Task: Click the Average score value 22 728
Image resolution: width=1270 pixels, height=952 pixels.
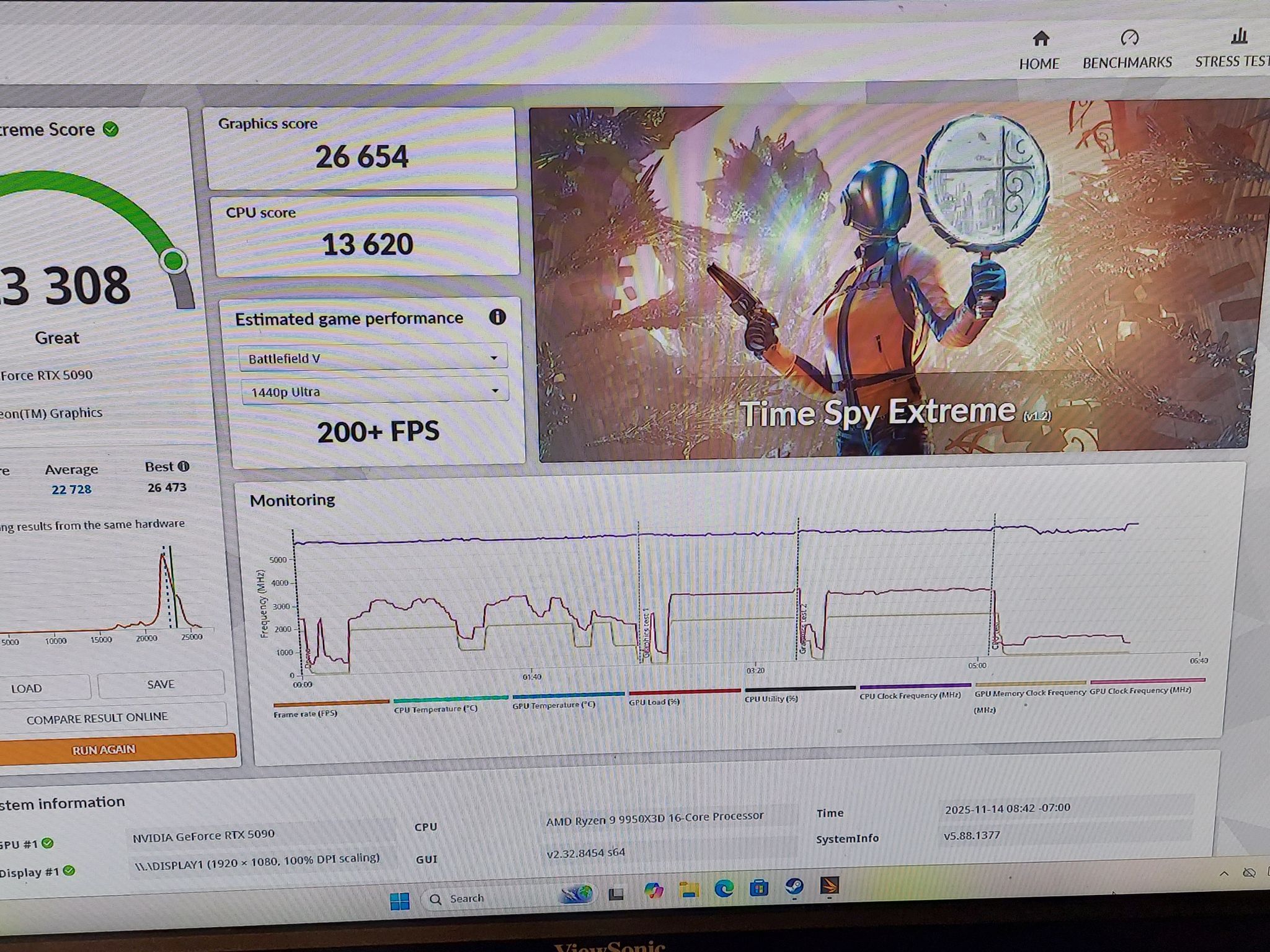Action: point(71,489)
